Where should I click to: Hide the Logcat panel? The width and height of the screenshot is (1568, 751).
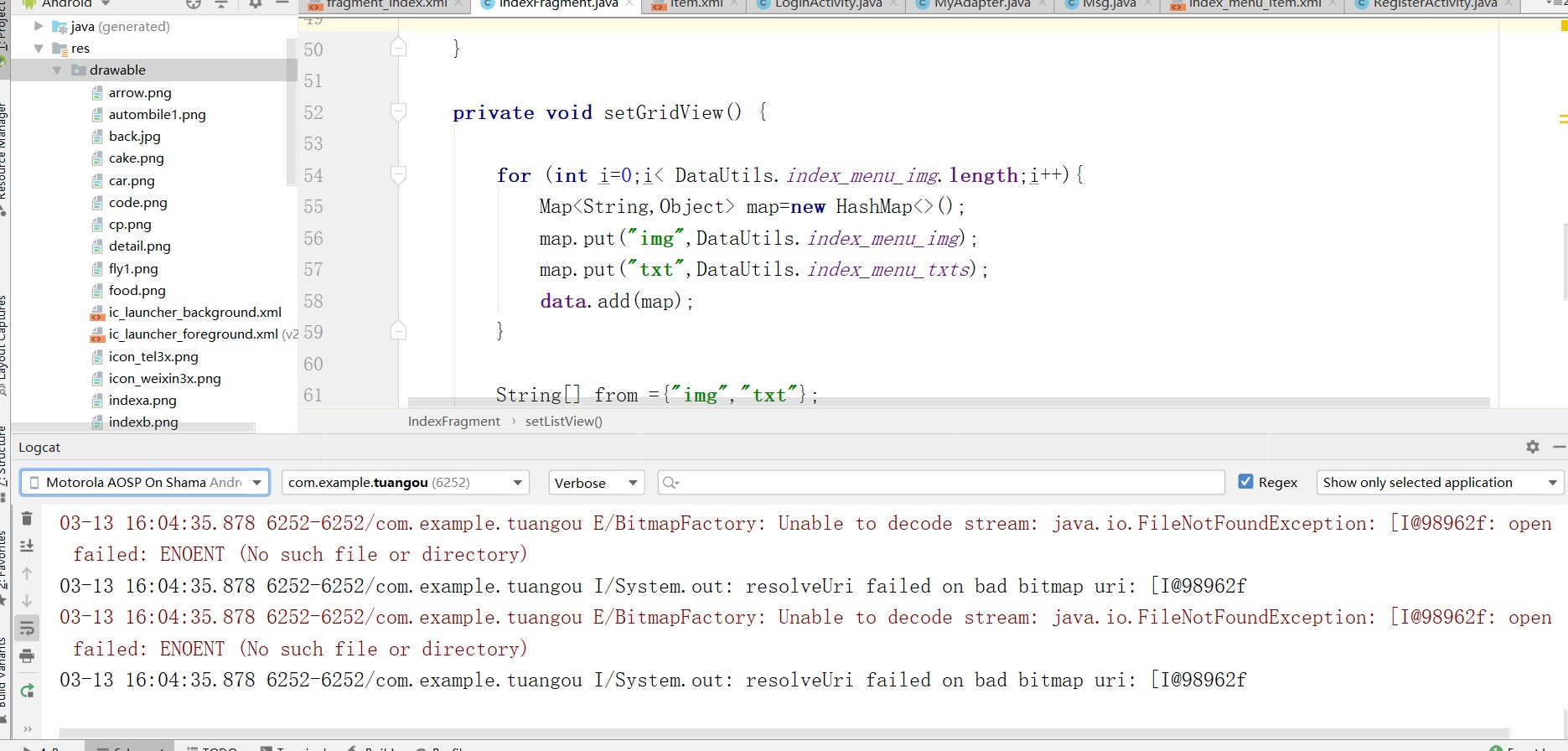(1559, 447)
